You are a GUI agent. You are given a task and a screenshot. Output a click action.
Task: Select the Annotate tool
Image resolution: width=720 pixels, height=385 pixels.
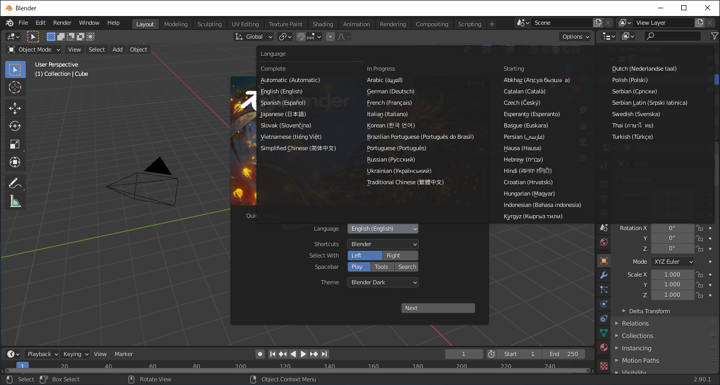tap(15, 183)
